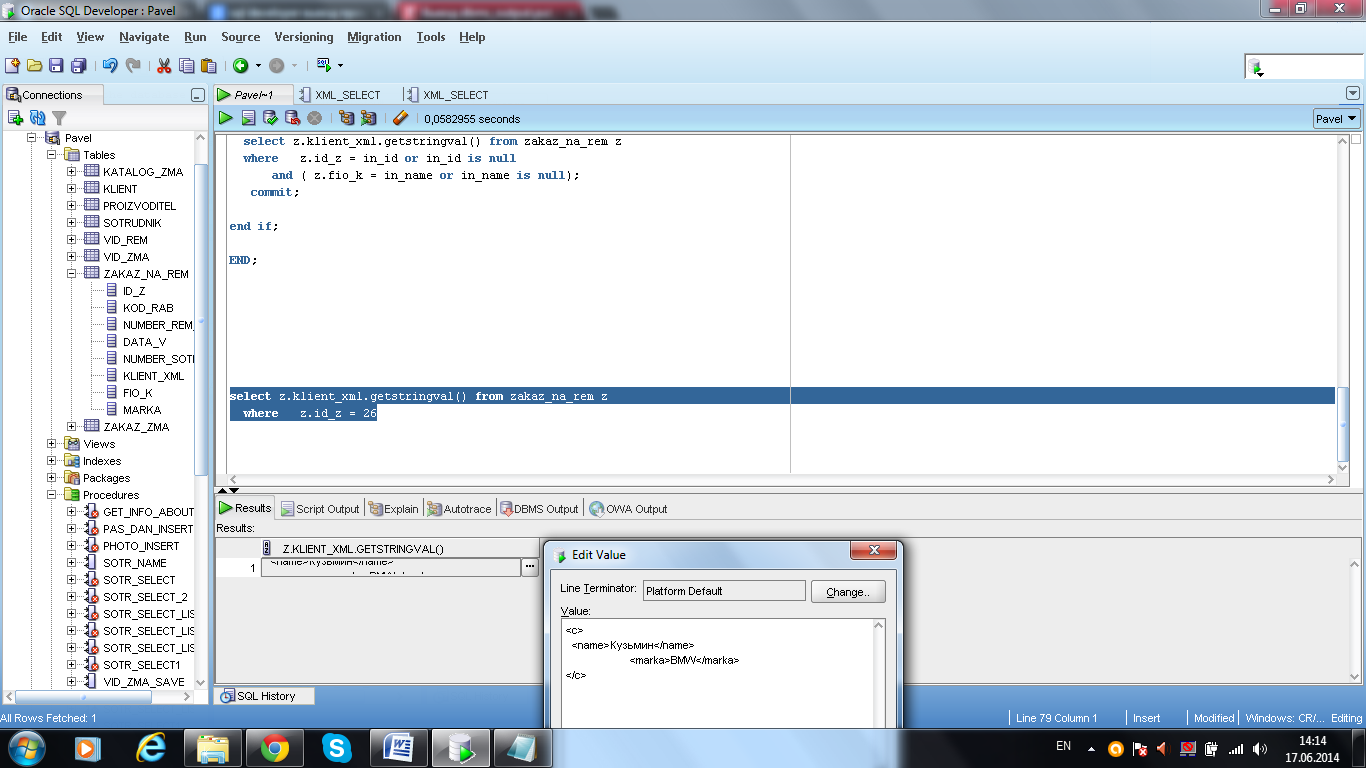
Task: Open SQL History panel
Action: [265, 696]
